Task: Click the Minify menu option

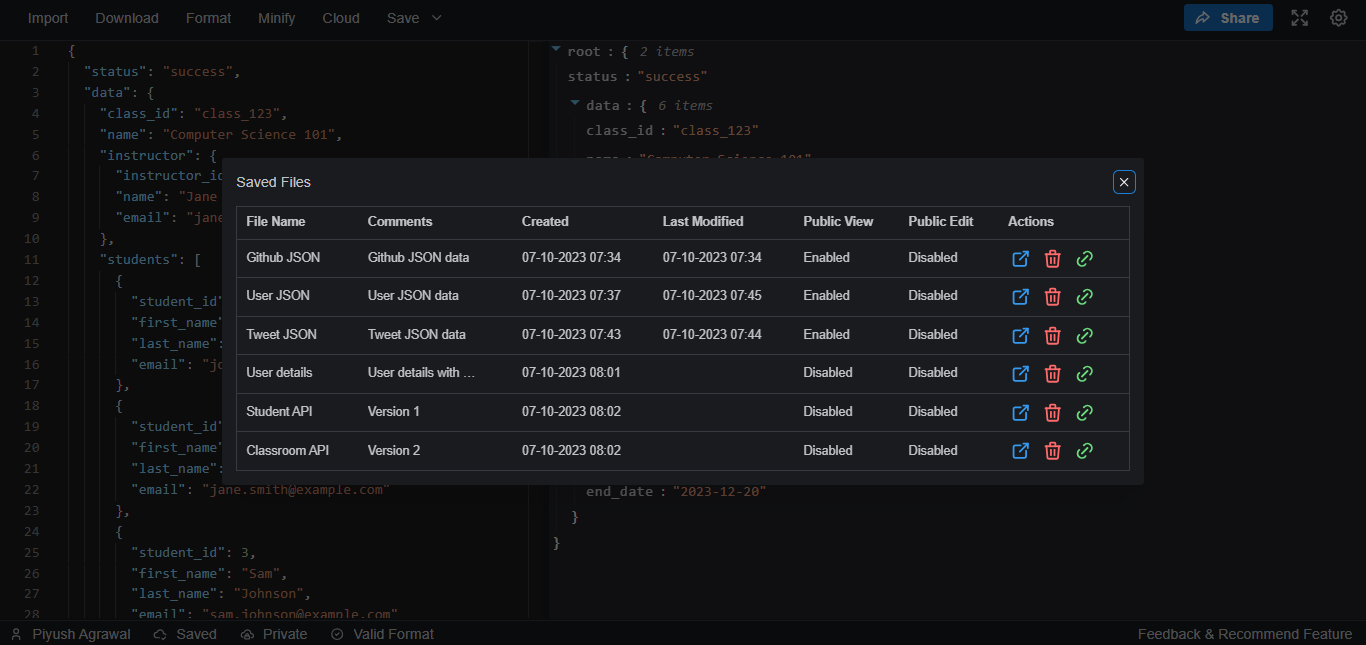Action: (x=276, y=18)
